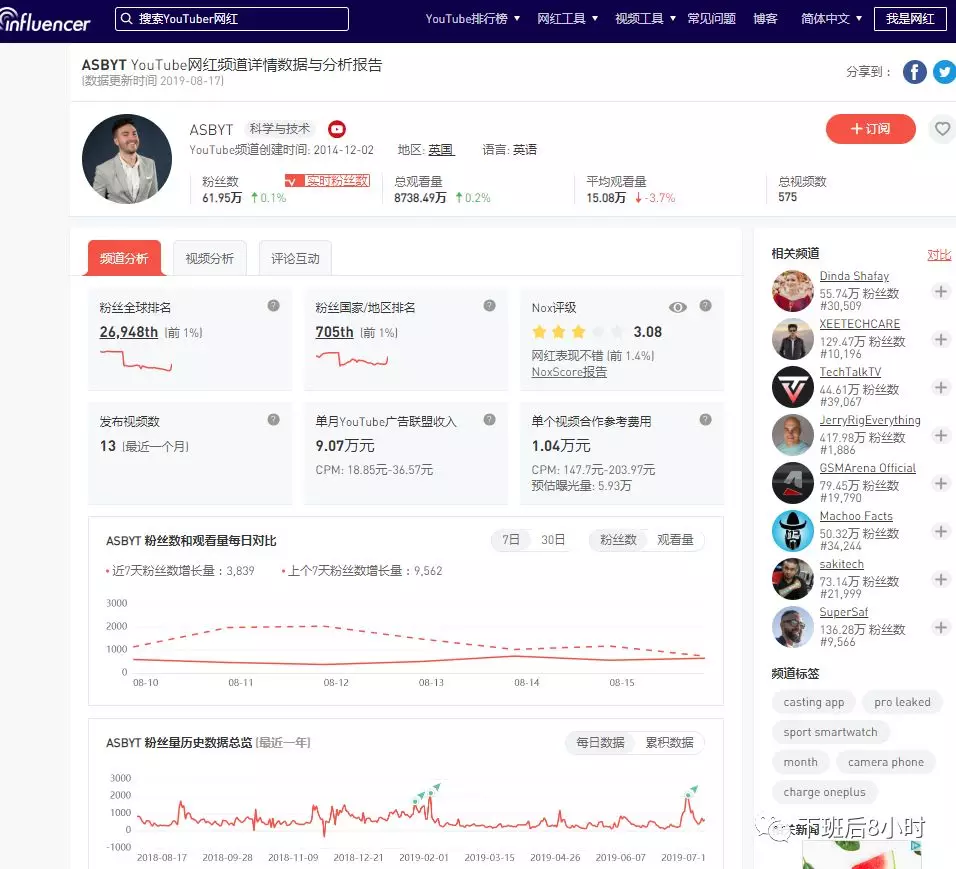The image size is (956, 869).
Task: Help icon for 粉丝国家/地区排名
Action: (489, 306)
